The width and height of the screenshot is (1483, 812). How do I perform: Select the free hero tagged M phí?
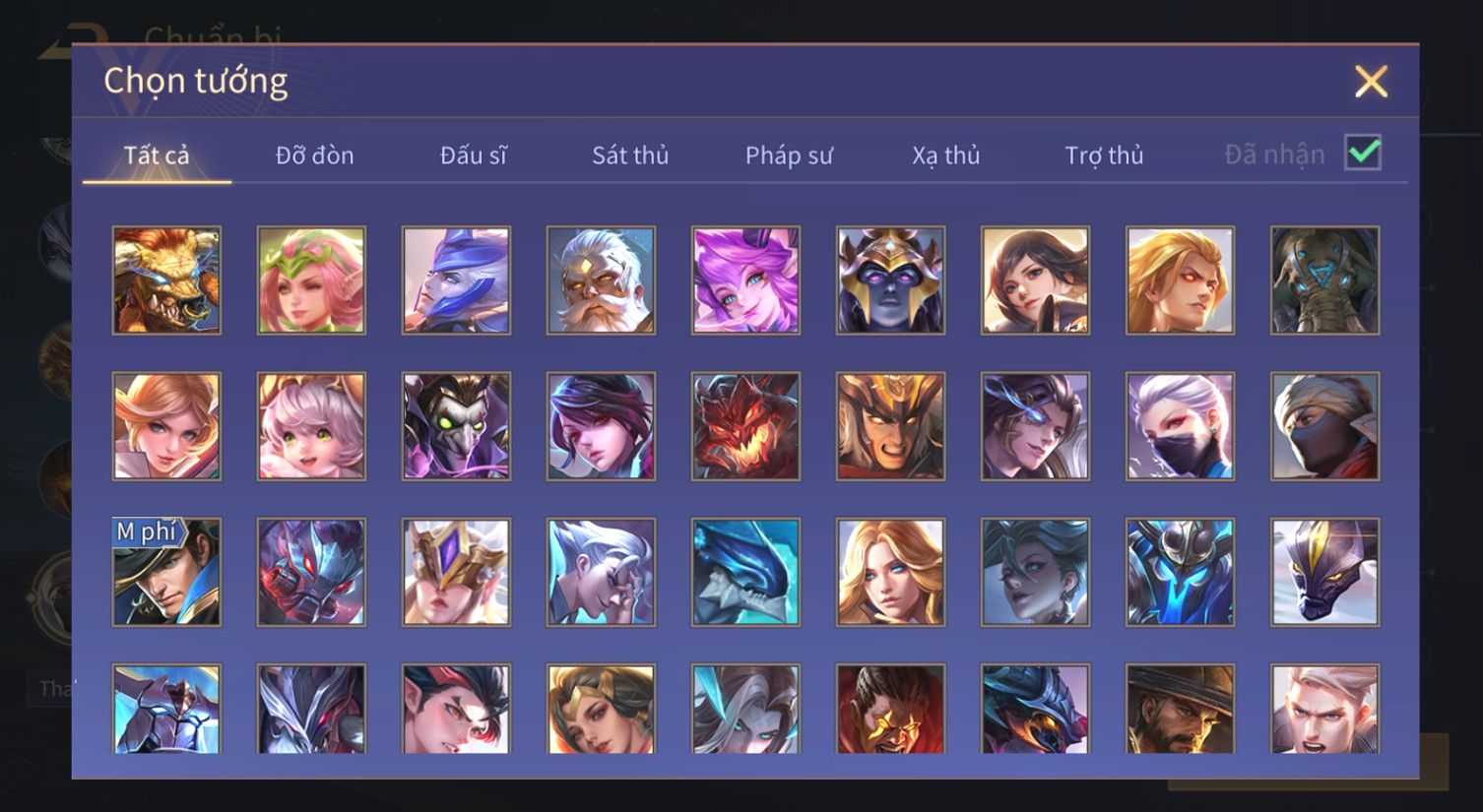(x=166, y=572)
